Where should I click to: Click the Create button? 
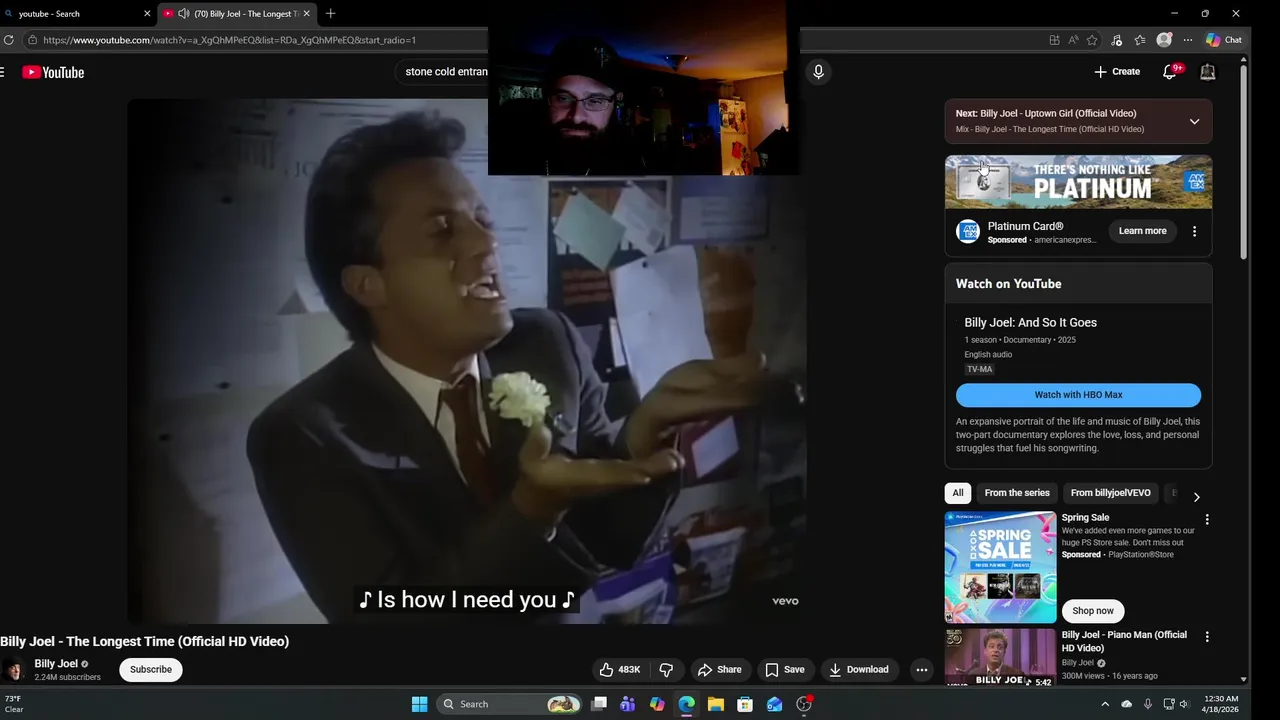1117,72
